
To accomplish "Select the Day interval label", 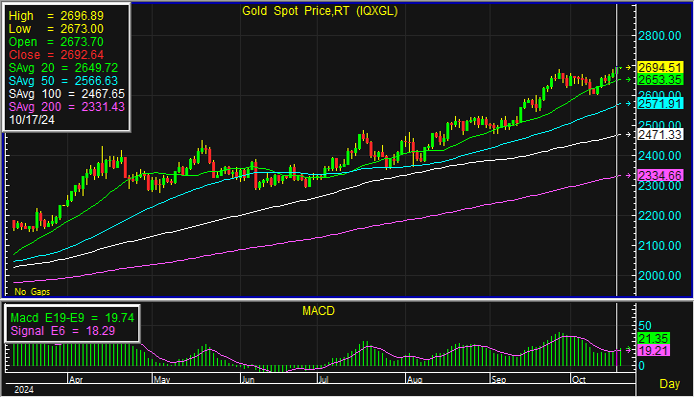I will (x=669, y=384).
